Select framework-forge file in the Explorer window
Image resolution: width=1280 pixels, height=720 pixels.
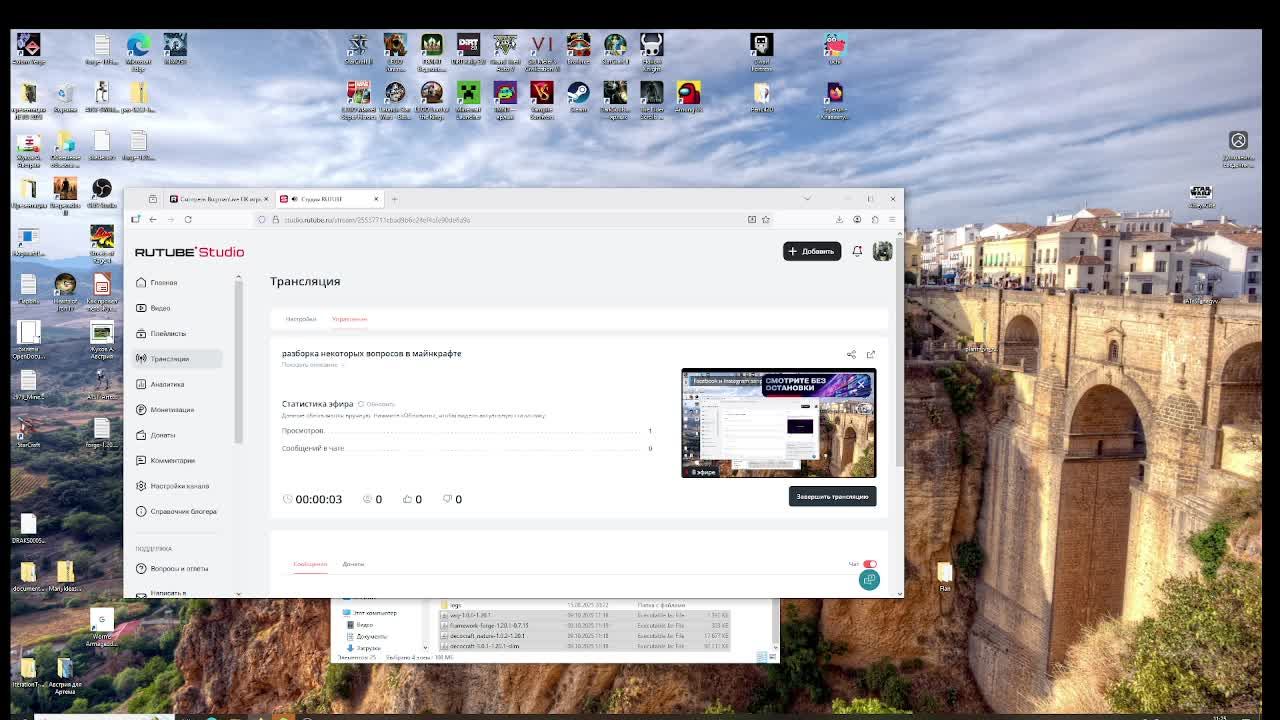585,626
